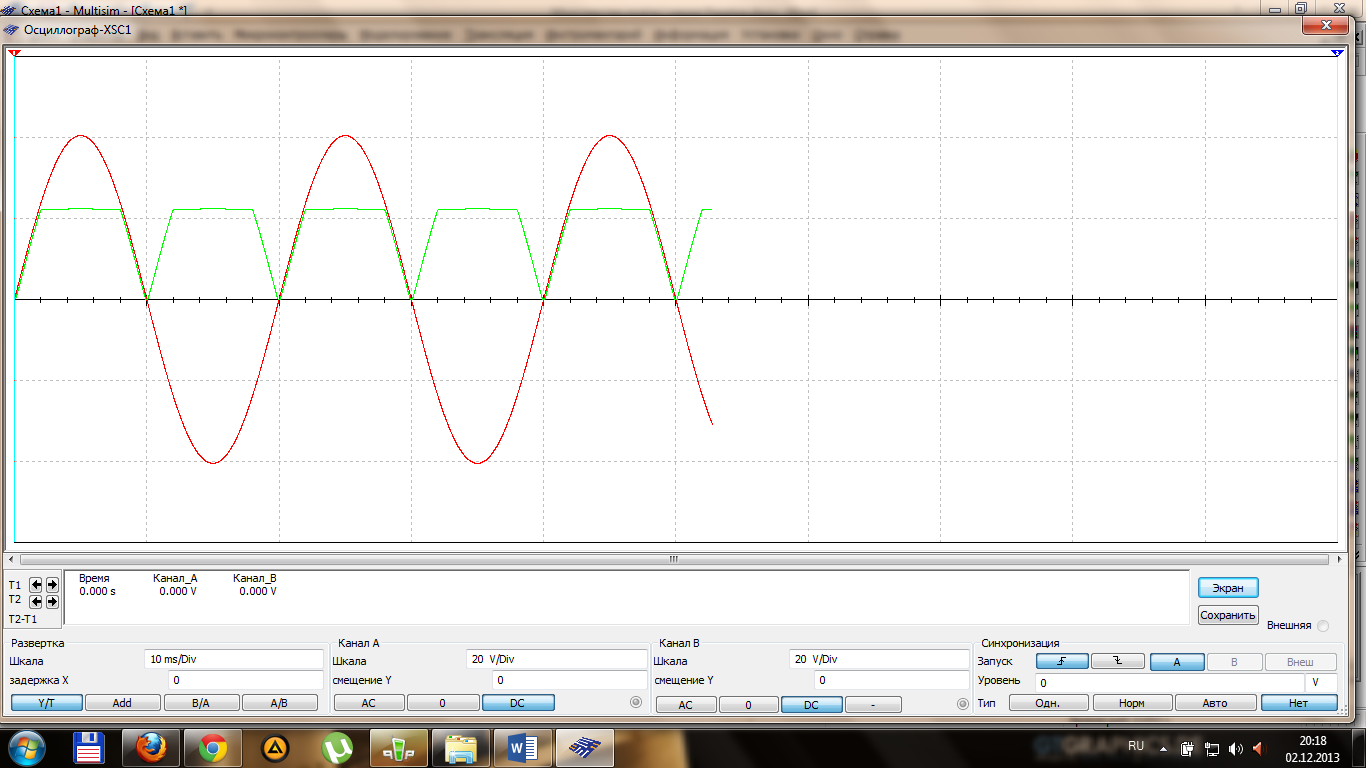Image resolution: width=1366 pixels, height=768 pixels.
Task: Move cursor T1 right with arrow
Action: 52,585
